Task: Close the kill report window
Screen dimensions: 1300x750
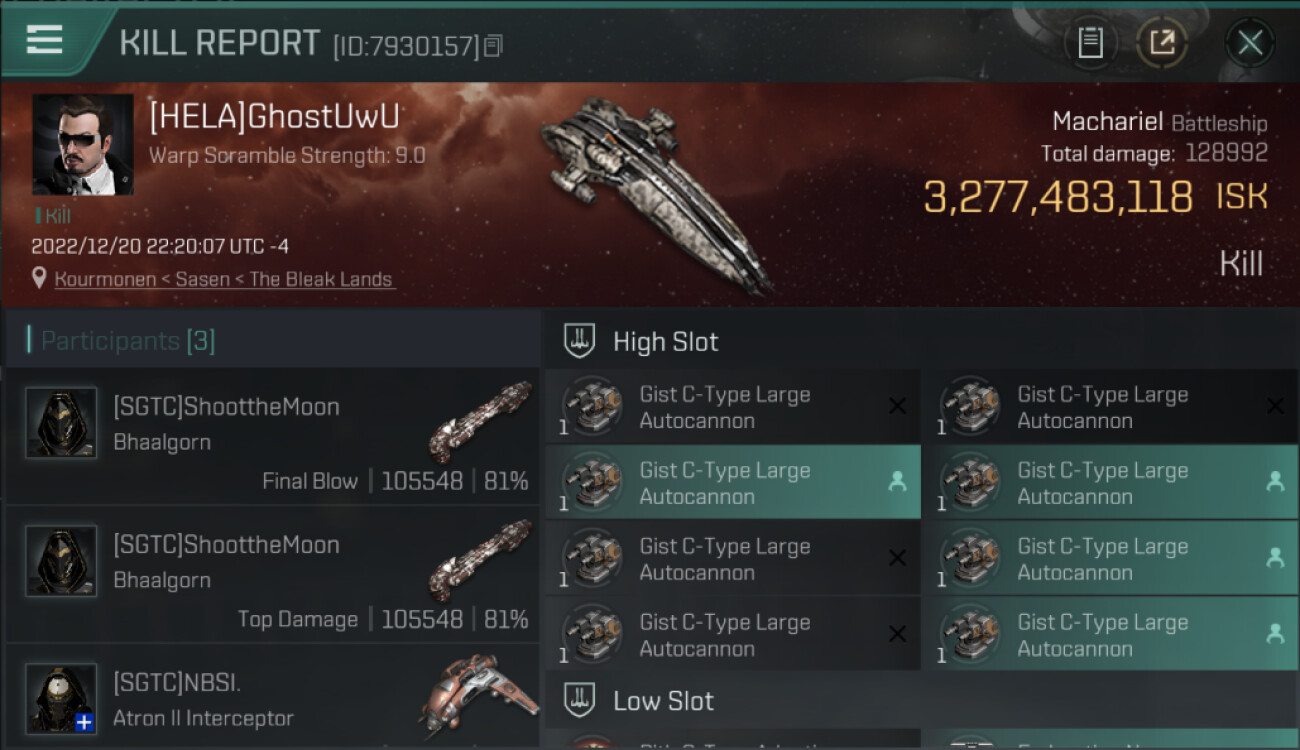Action: pos(1249,43)
